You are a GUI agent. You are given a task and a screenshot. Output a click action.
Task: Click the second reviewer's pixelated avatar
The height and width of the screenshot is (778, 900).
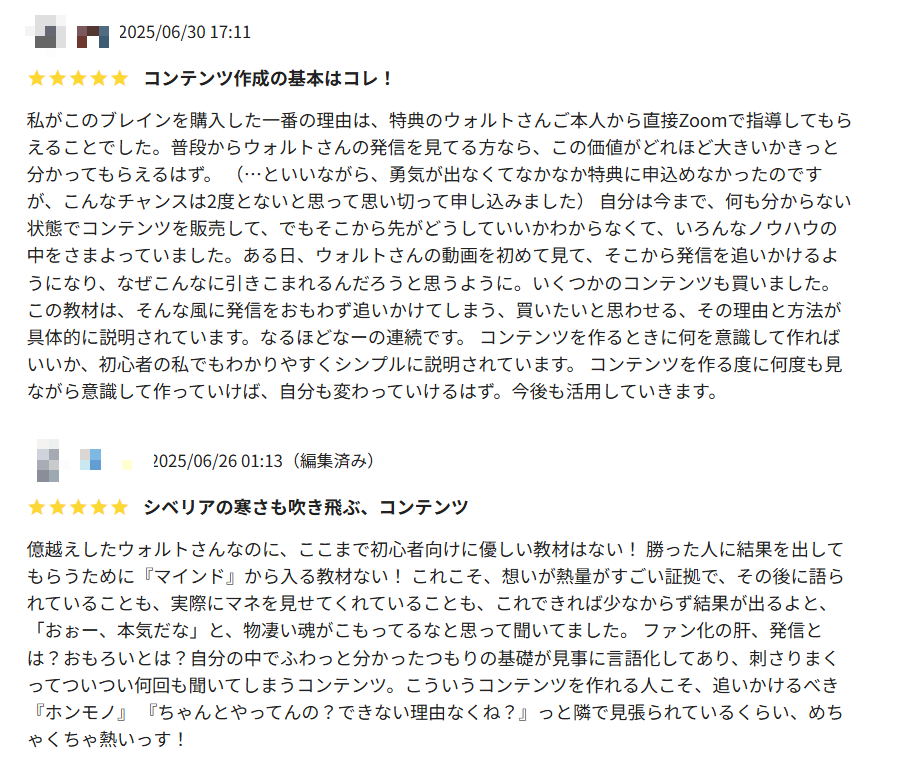point(48,460)
